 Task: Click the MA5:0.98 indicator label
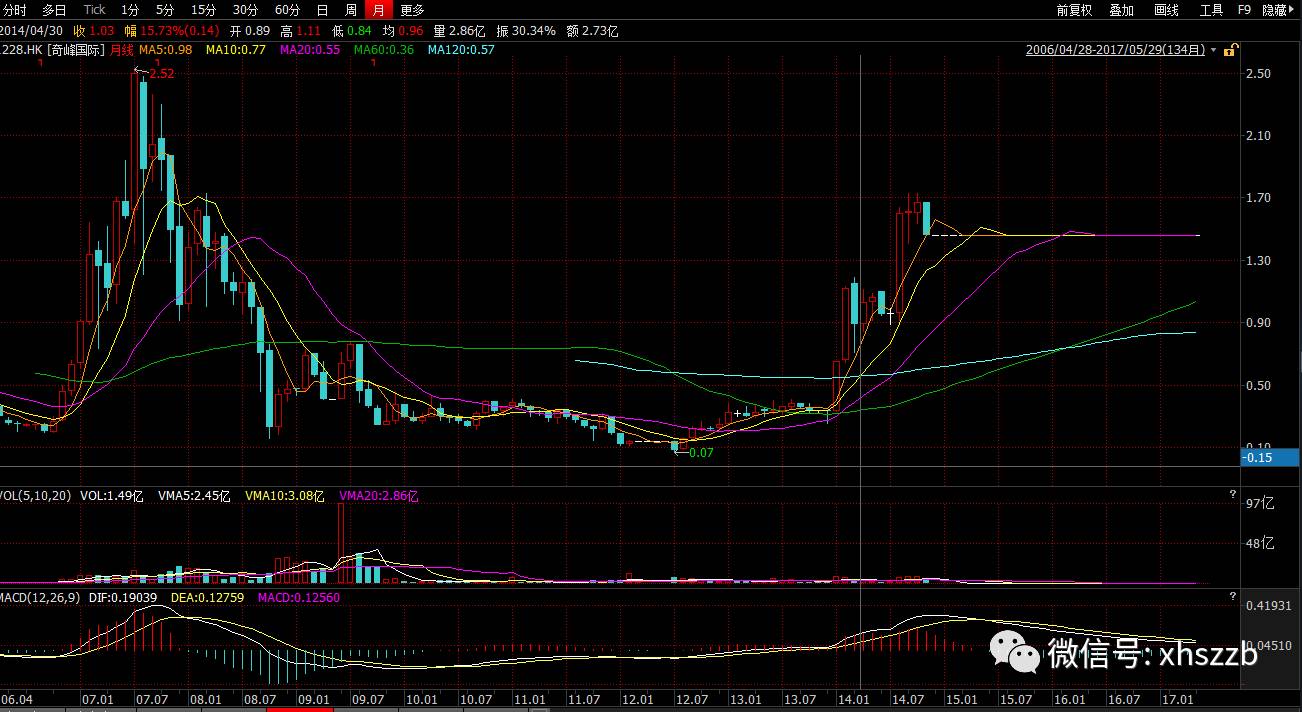click(x=165, y=49)
